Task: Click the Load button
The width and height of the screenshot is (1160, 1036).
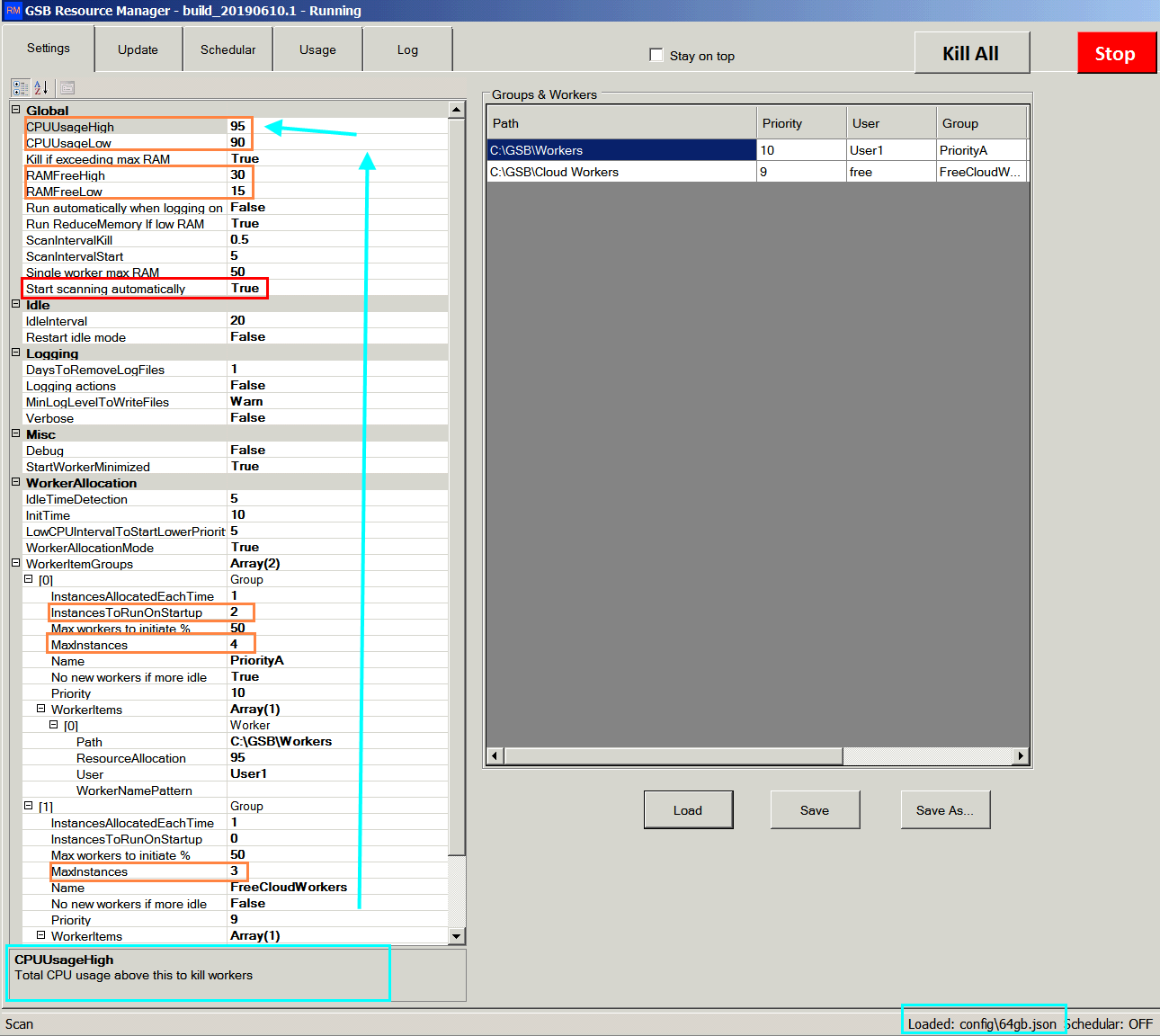Action: point(688,810)
